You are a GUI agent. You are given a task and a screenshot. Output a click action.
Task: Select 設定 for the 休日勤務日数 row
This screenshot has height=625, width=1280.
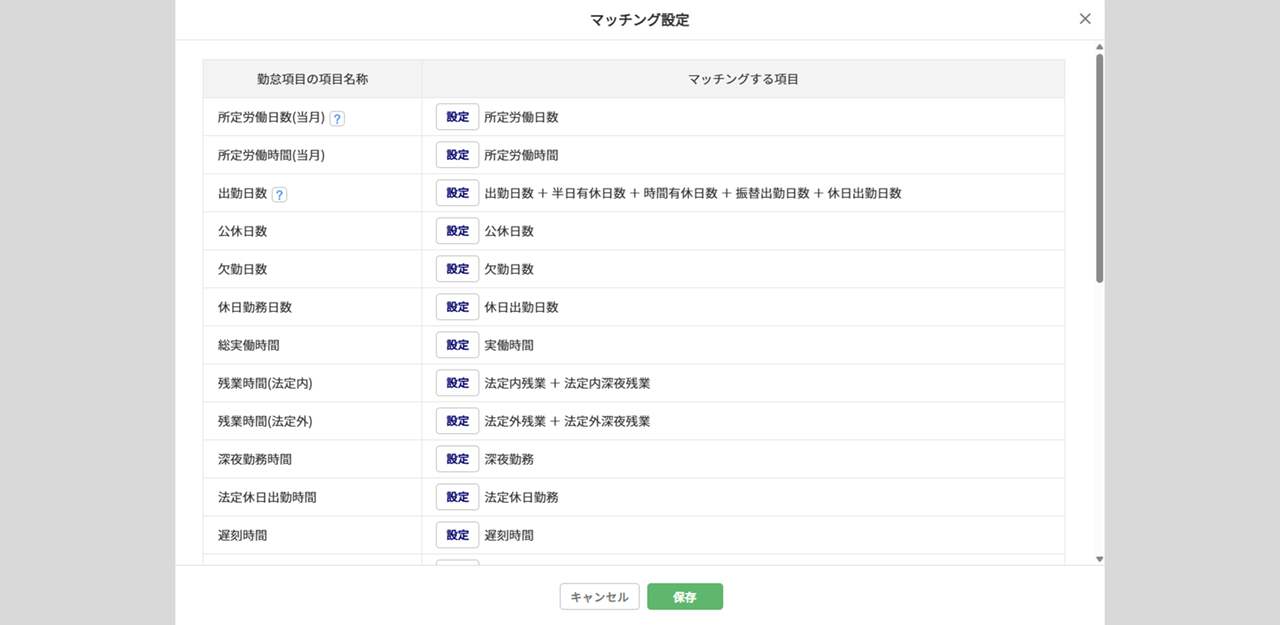pyautogui.click(x=457, y=307)
